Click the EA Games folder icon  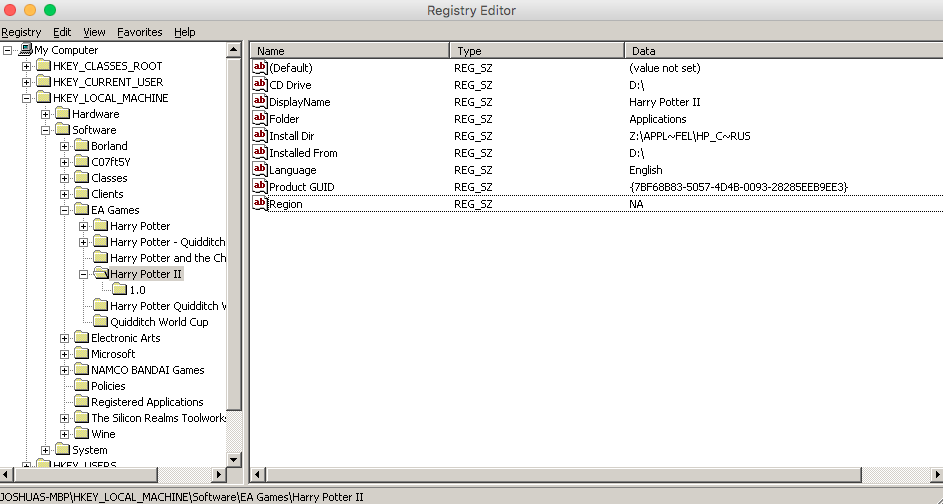point(82,209)
